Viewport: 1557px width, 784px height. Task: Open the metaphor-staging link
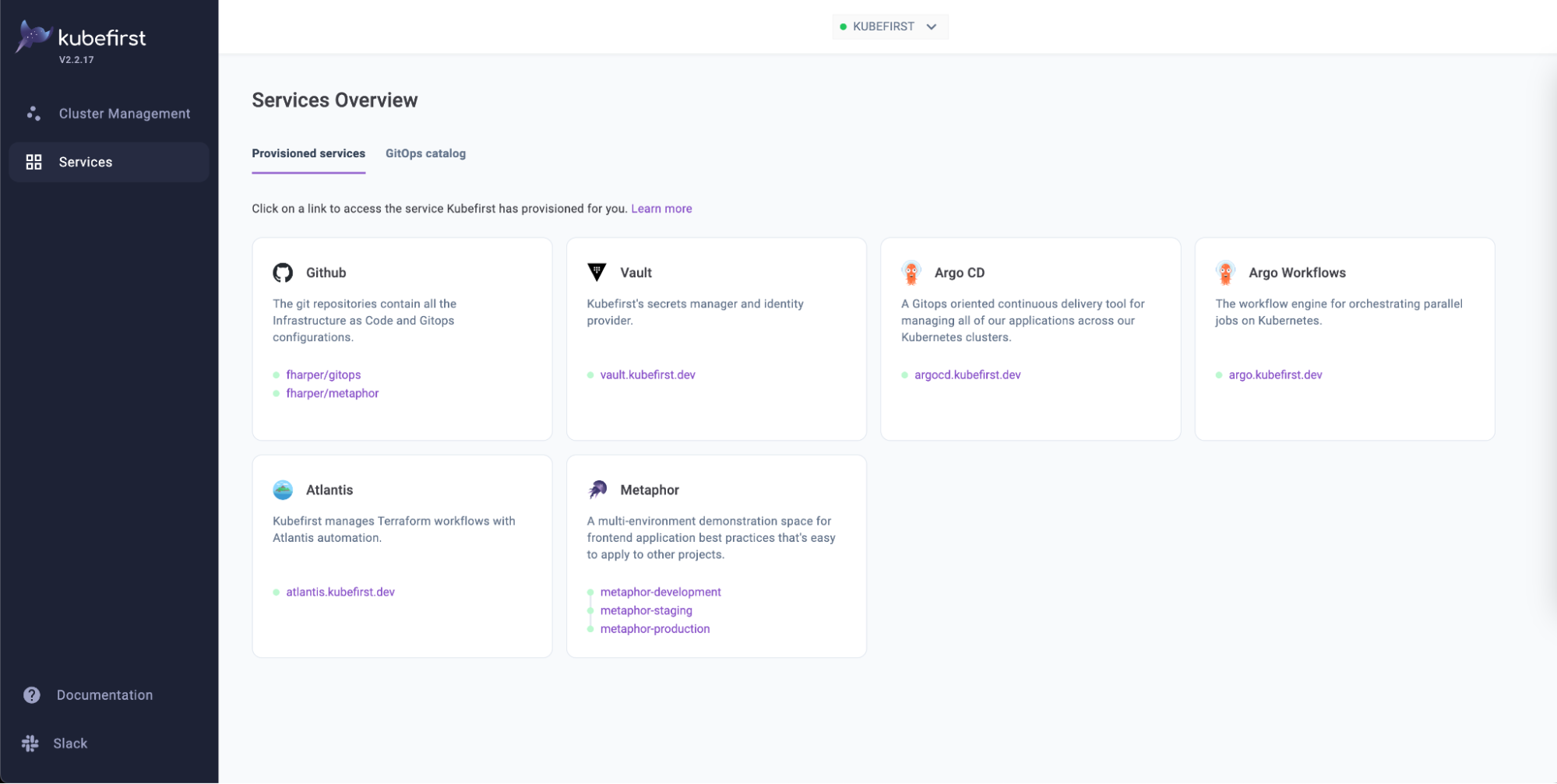[x=646, y=610]
